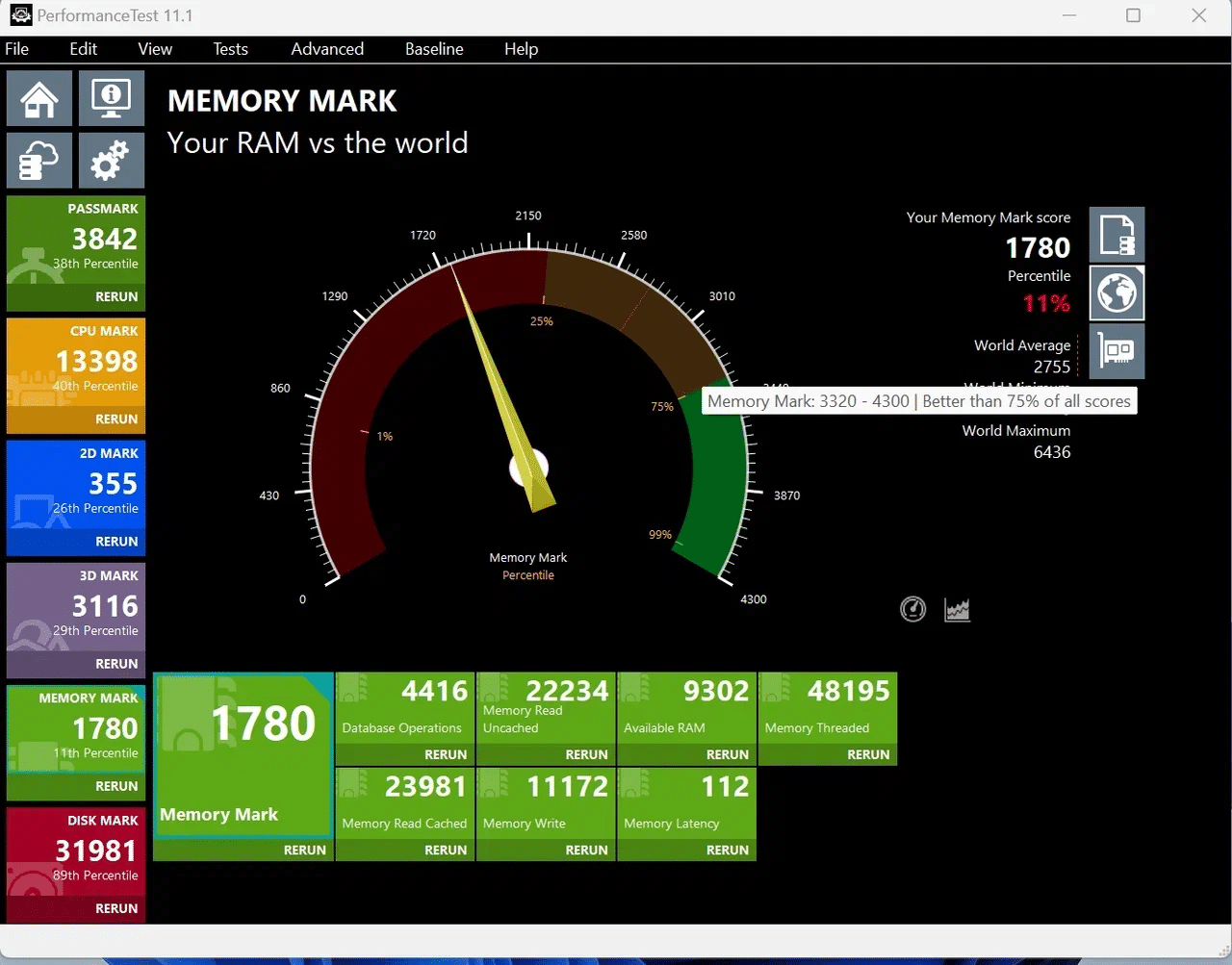Select the 2D Mark 355 tile
Image resolution: width=1232 pixels, height=965 pixels.
point(76,485)
